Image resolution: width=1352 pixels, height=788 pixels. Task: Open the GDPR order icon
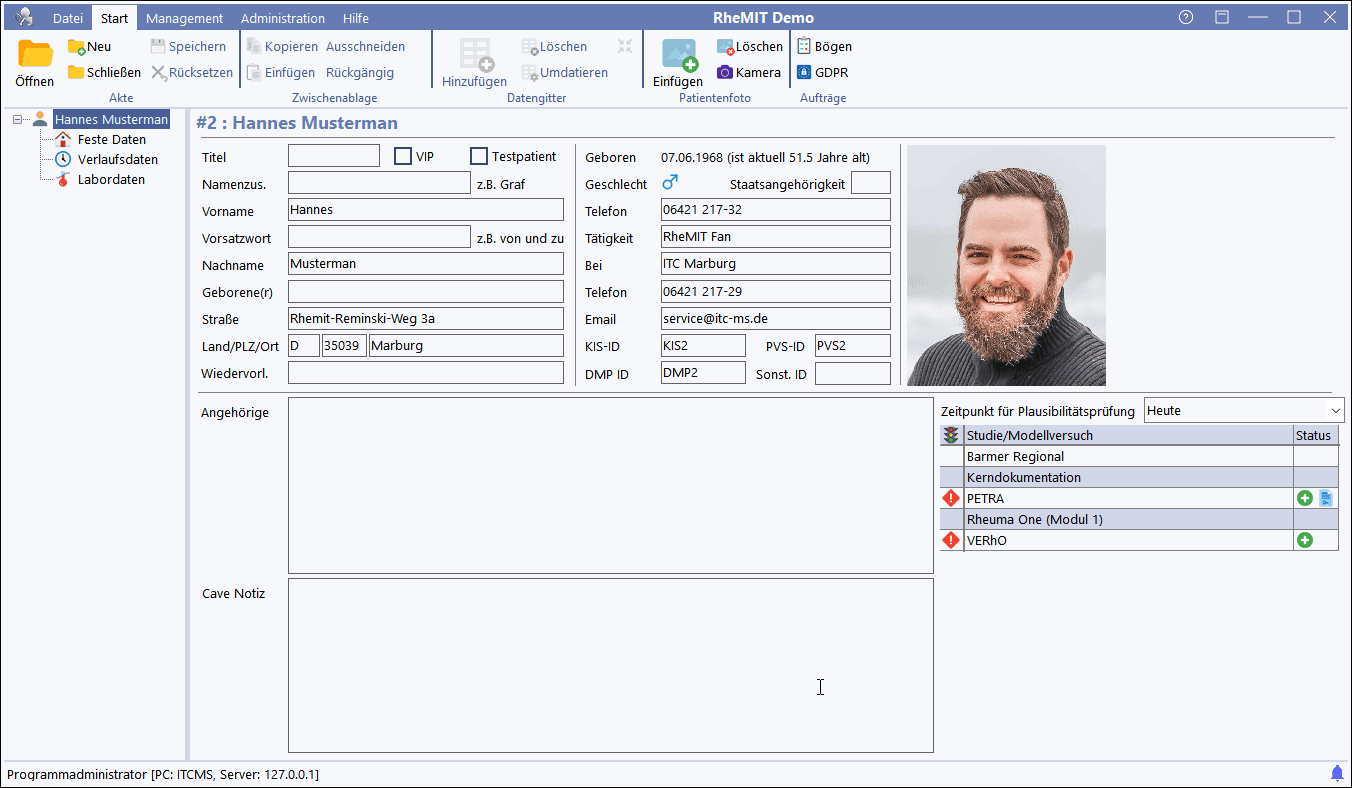point(804,72)
